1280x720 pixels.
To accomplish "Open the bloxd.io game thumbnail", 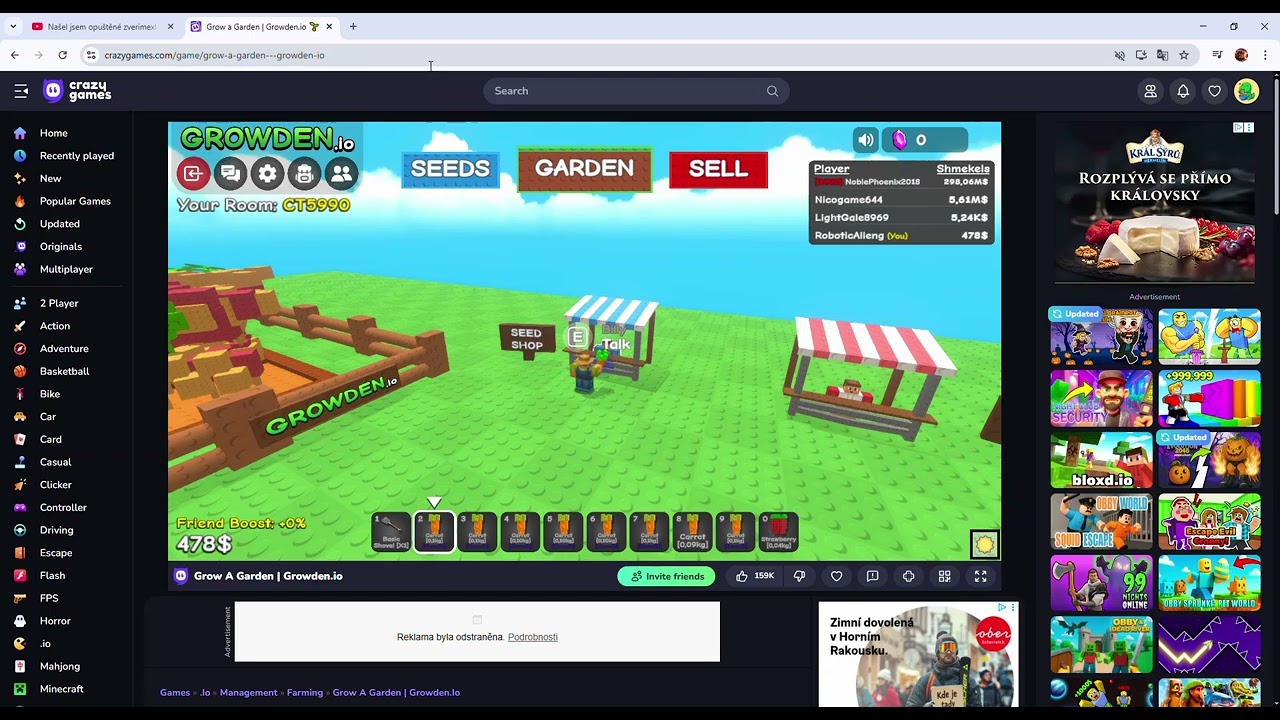I will click(x=1101, y=460).
